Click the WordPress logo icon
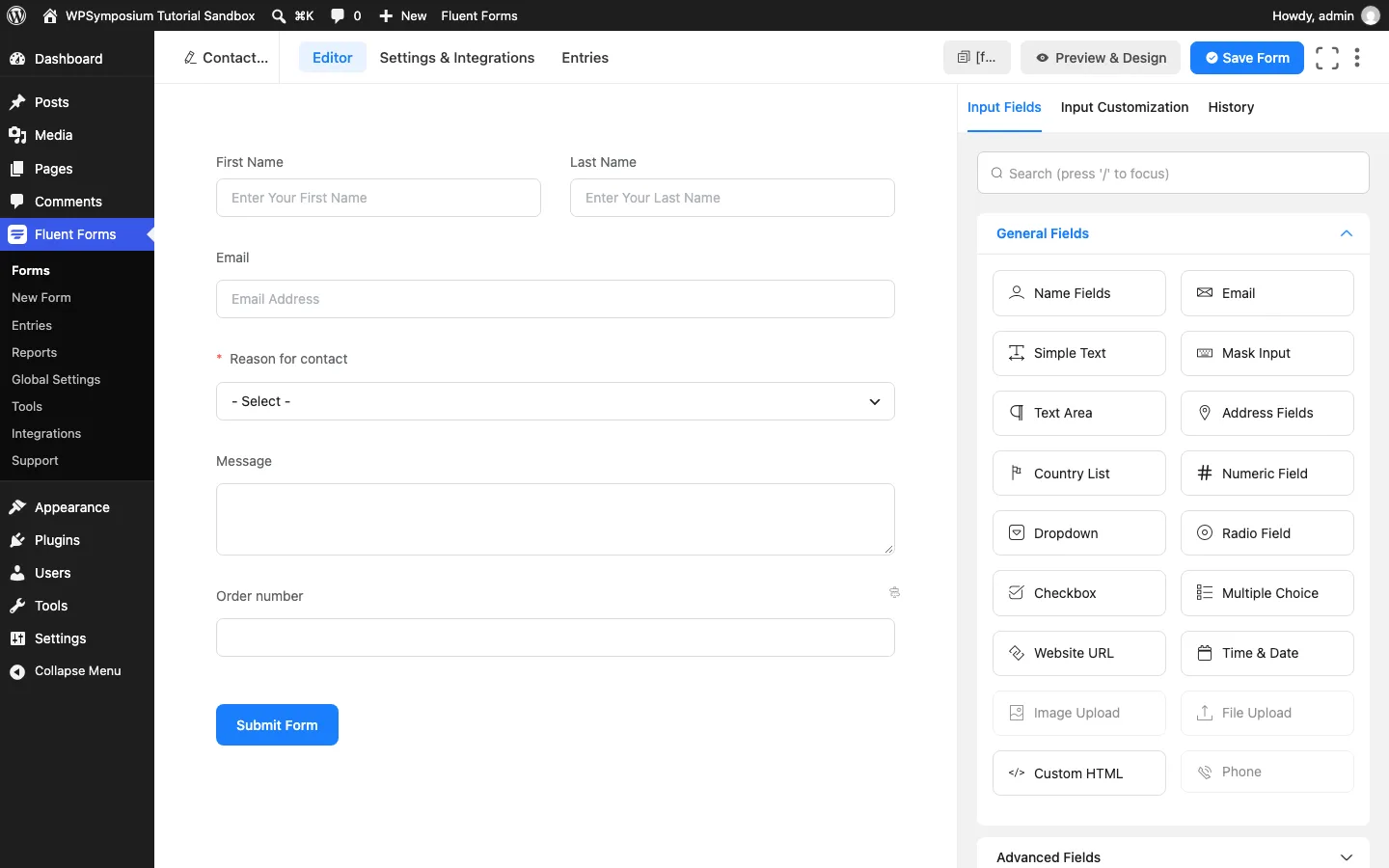The width and height of the screenshot is (1389, 868). pyautogui.click(x=16, y=15)
